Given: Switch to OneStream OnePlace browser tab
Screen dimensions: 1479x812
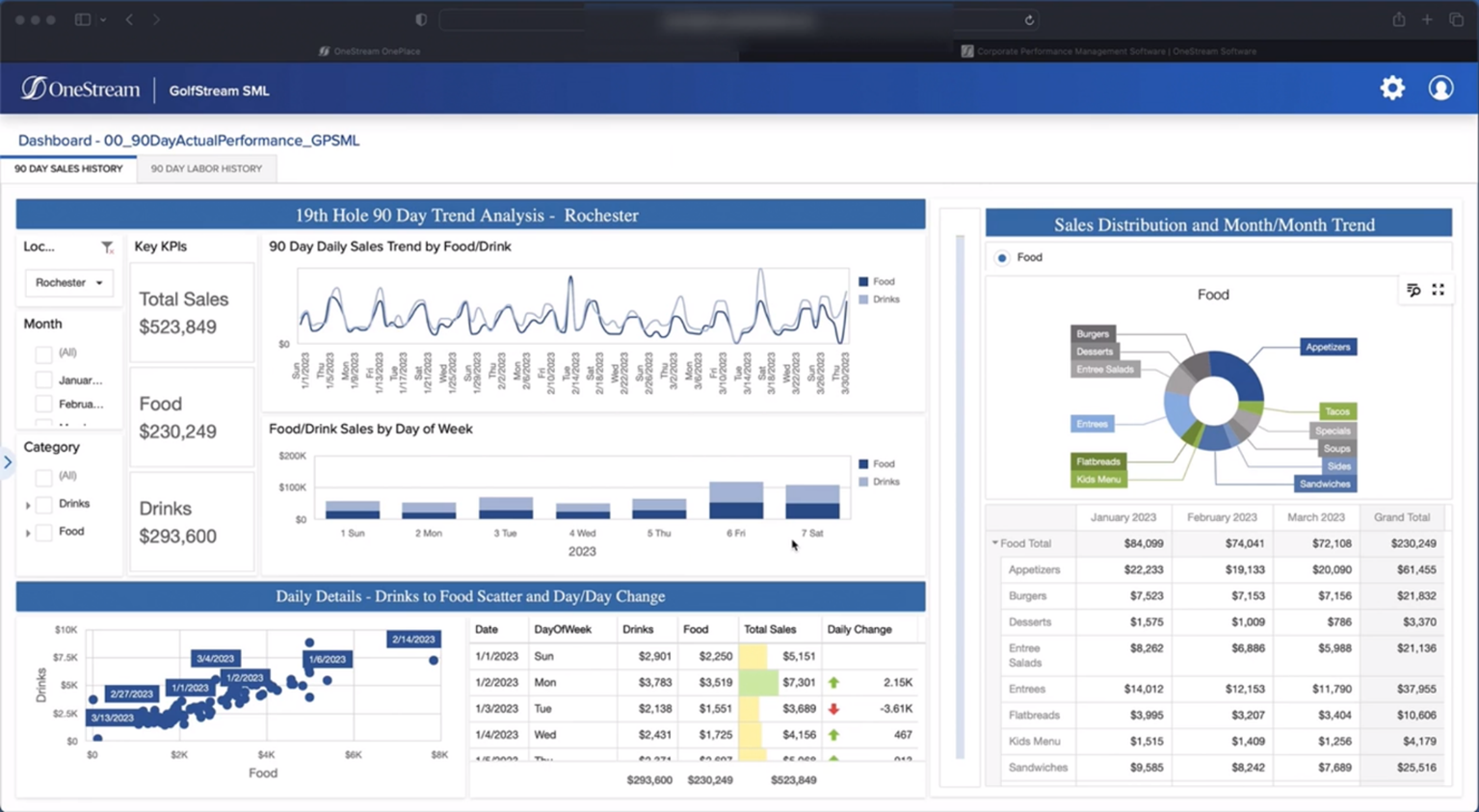Looking at the screenshot, I should tap(370, 51).
